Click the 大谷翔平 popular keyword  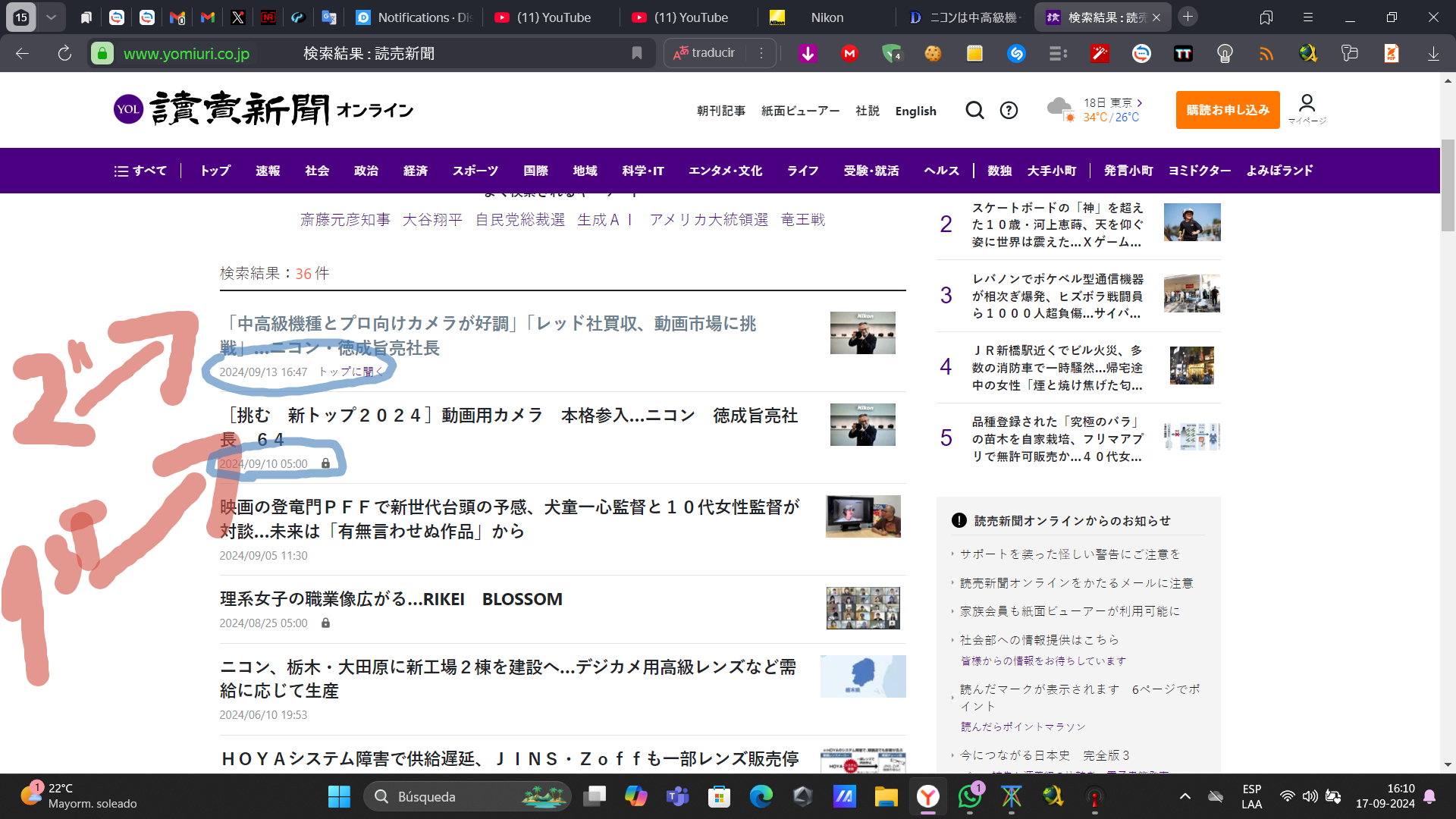pyautogui.click(x=432, y=220)
